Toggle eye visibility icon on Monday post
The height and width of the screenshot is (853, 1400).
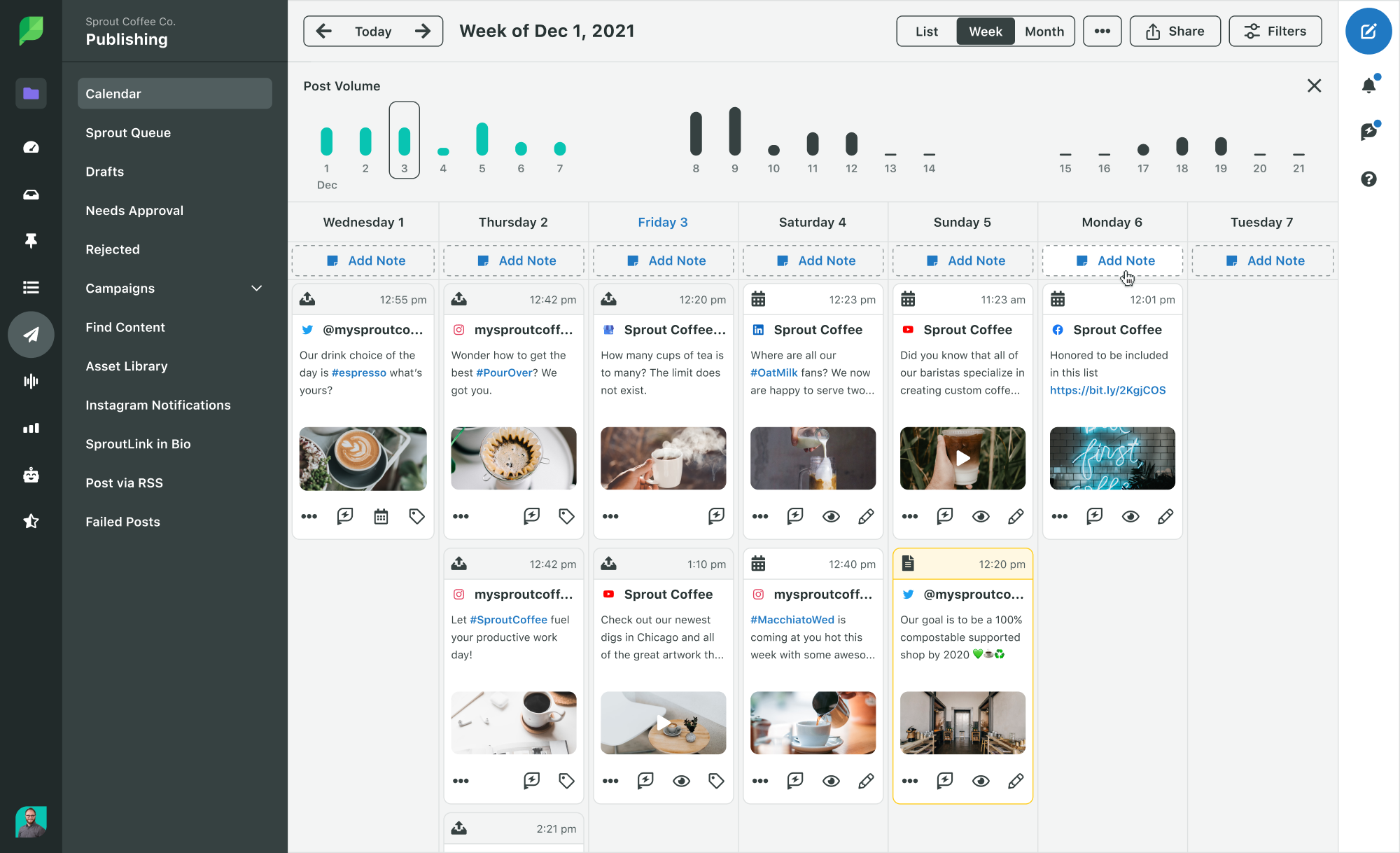point(1130,517)
